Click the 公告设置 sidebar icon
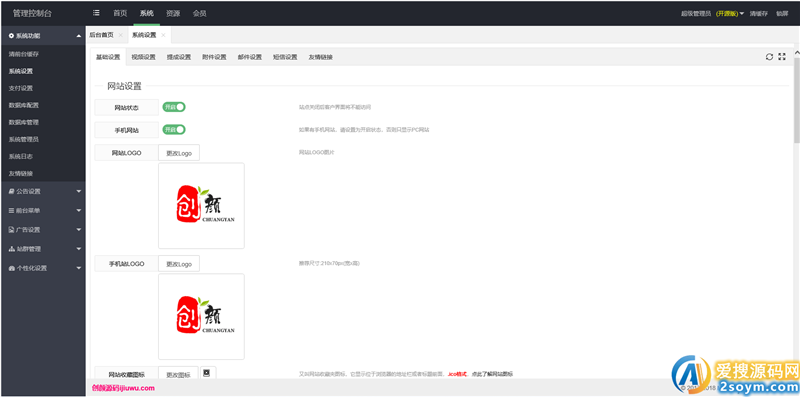800x397 pixels. pos(12,191)
